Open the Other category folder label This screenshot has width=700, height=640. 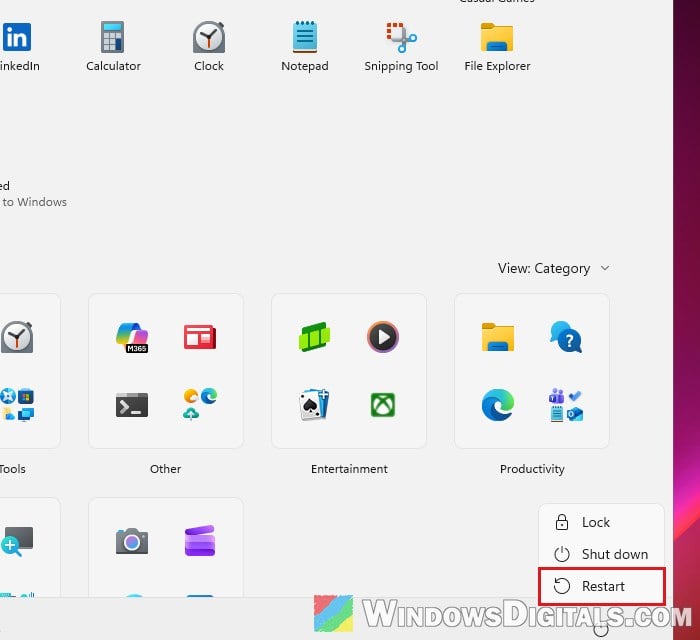(x=166, y=469)
